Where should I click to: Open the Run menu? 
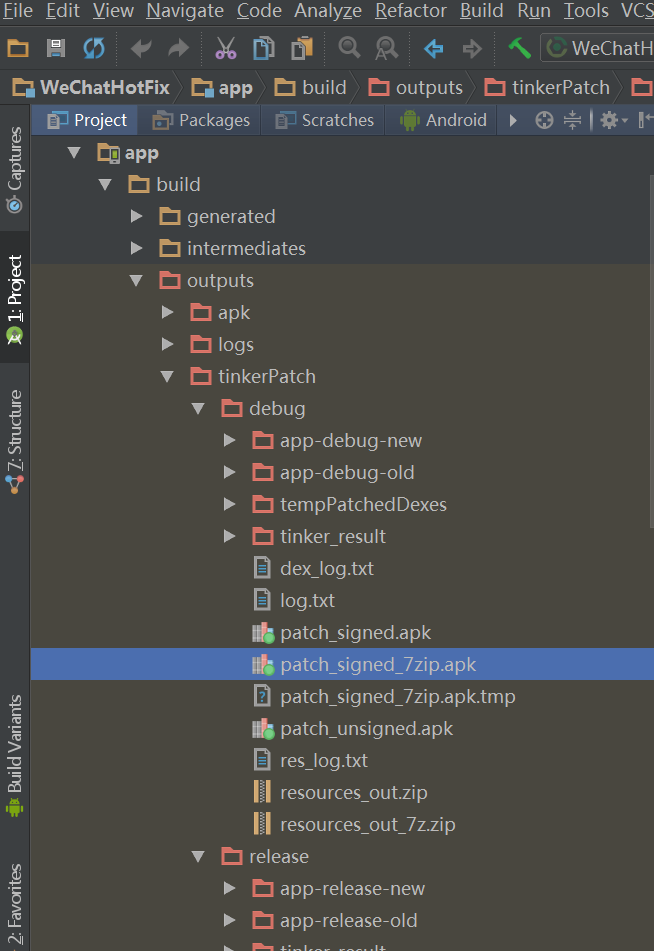[x=534, y=10]
